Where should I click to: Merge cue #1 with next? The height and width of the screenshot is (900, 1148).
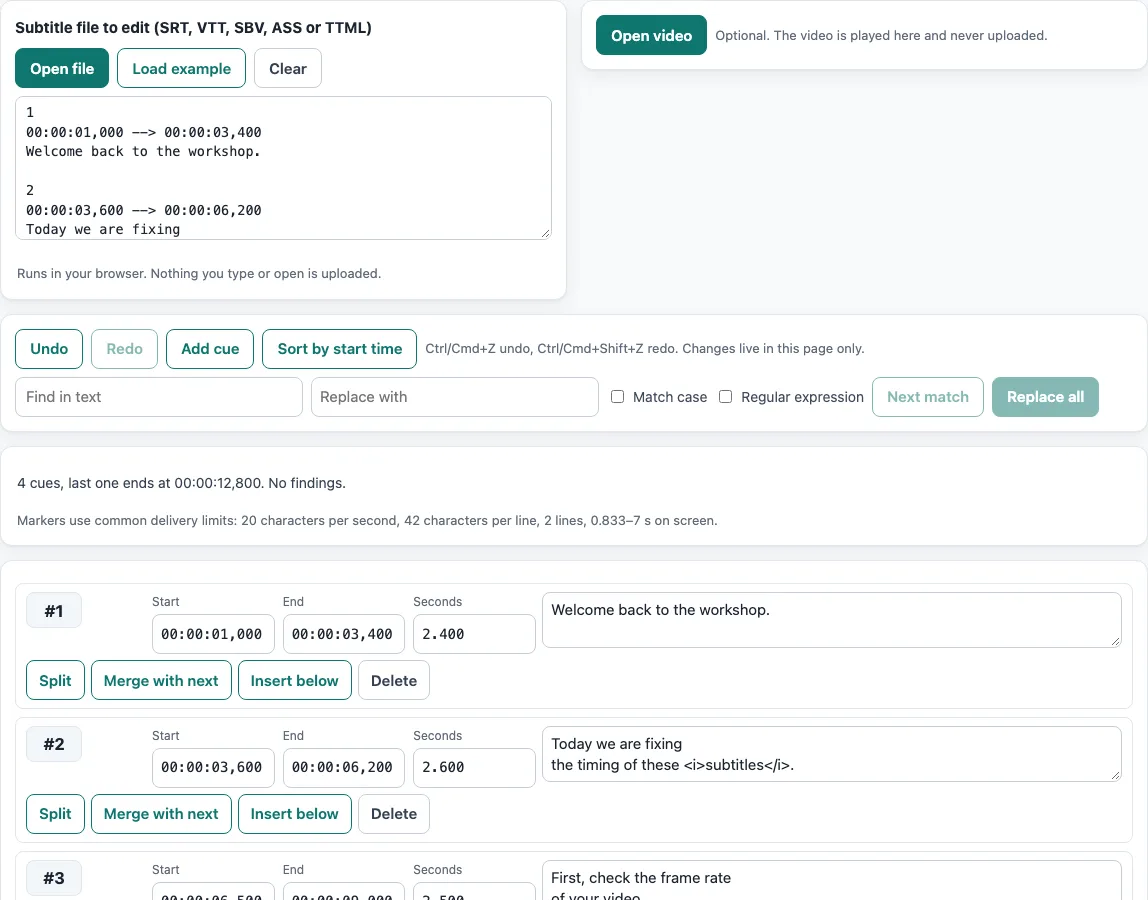(161, 680)
